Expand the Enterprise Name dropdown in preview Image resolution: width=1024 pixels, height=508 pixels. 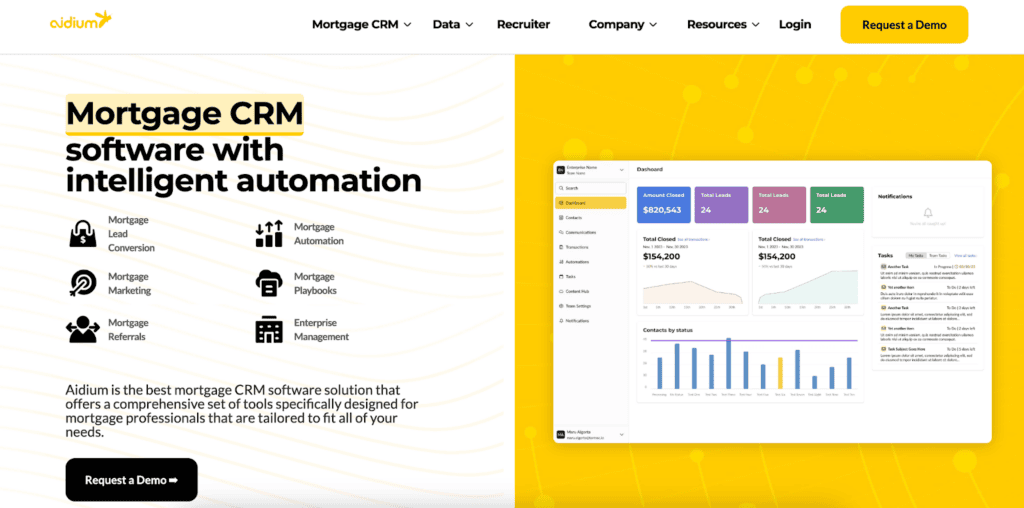(621, 170)
